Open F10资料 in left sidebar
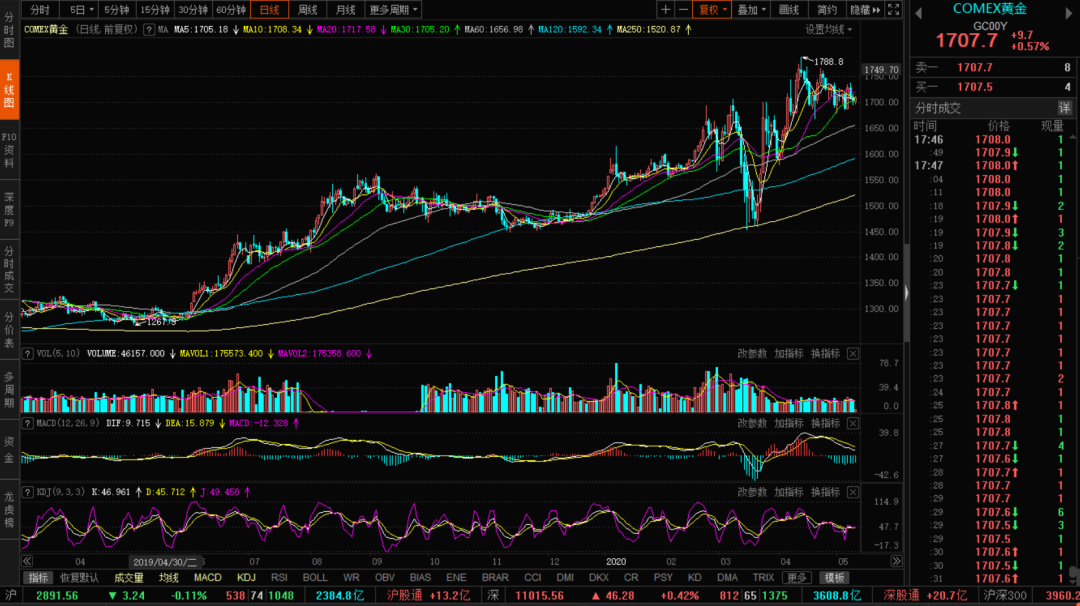The width and height of the screenshot is (1080, 606). click(9, 149)
